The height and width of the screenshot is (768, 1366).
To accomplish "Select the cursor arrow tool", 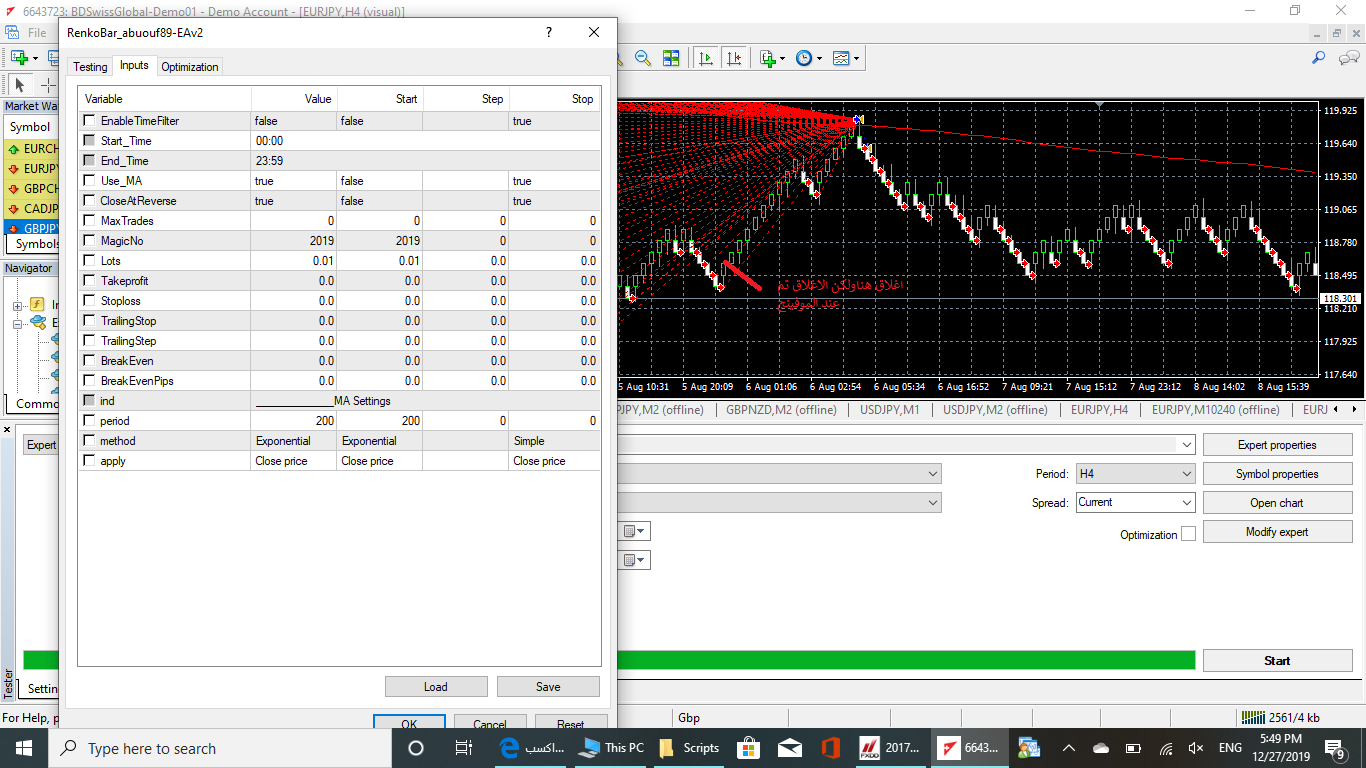I will [x=19, y=85].
